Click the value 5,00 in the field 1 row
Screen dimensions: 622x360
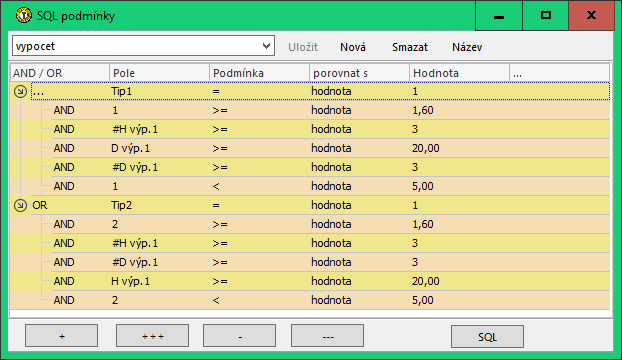pos(423,186)
